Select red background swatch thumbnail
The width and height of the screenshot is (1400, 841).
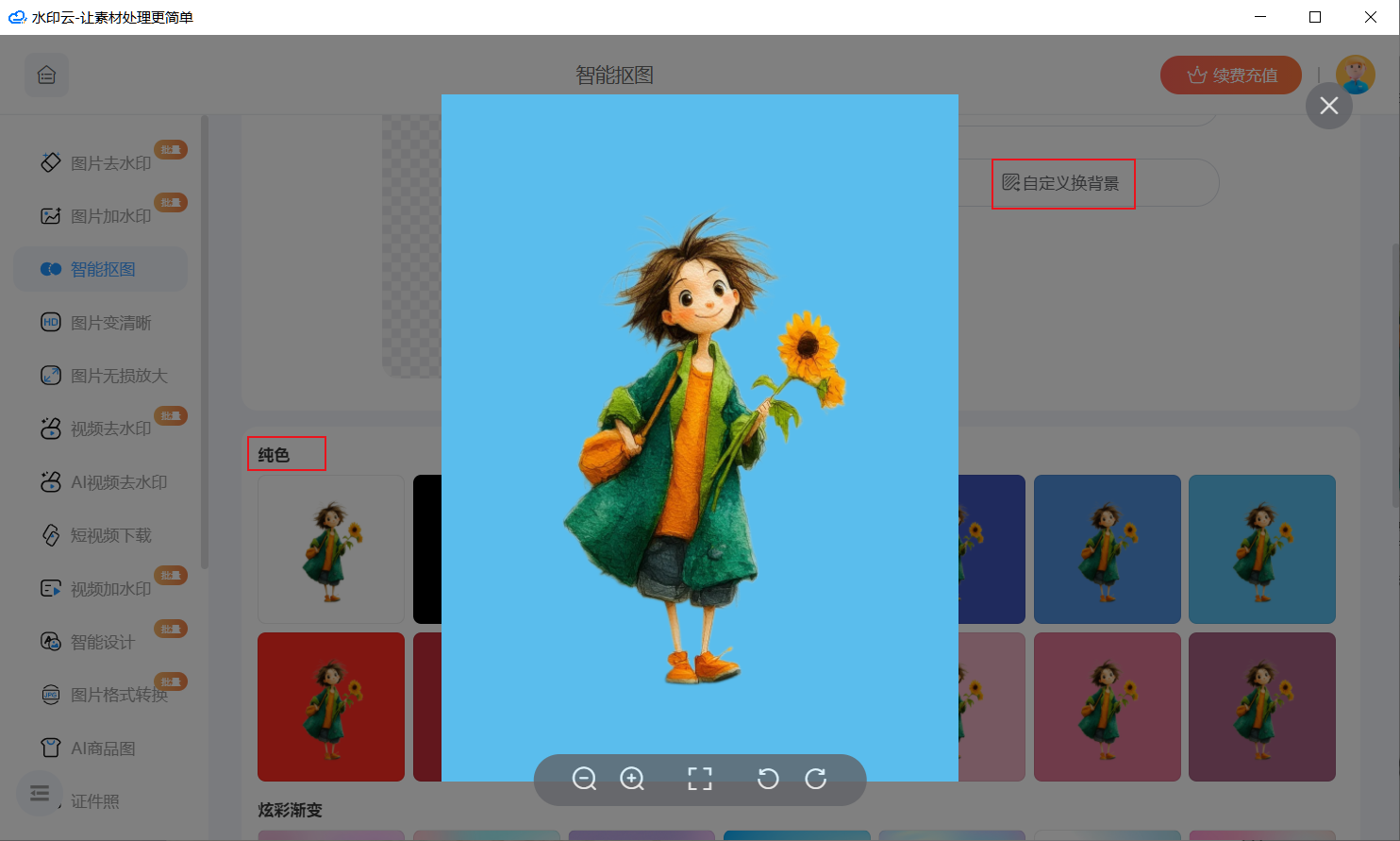coord(331,707)
